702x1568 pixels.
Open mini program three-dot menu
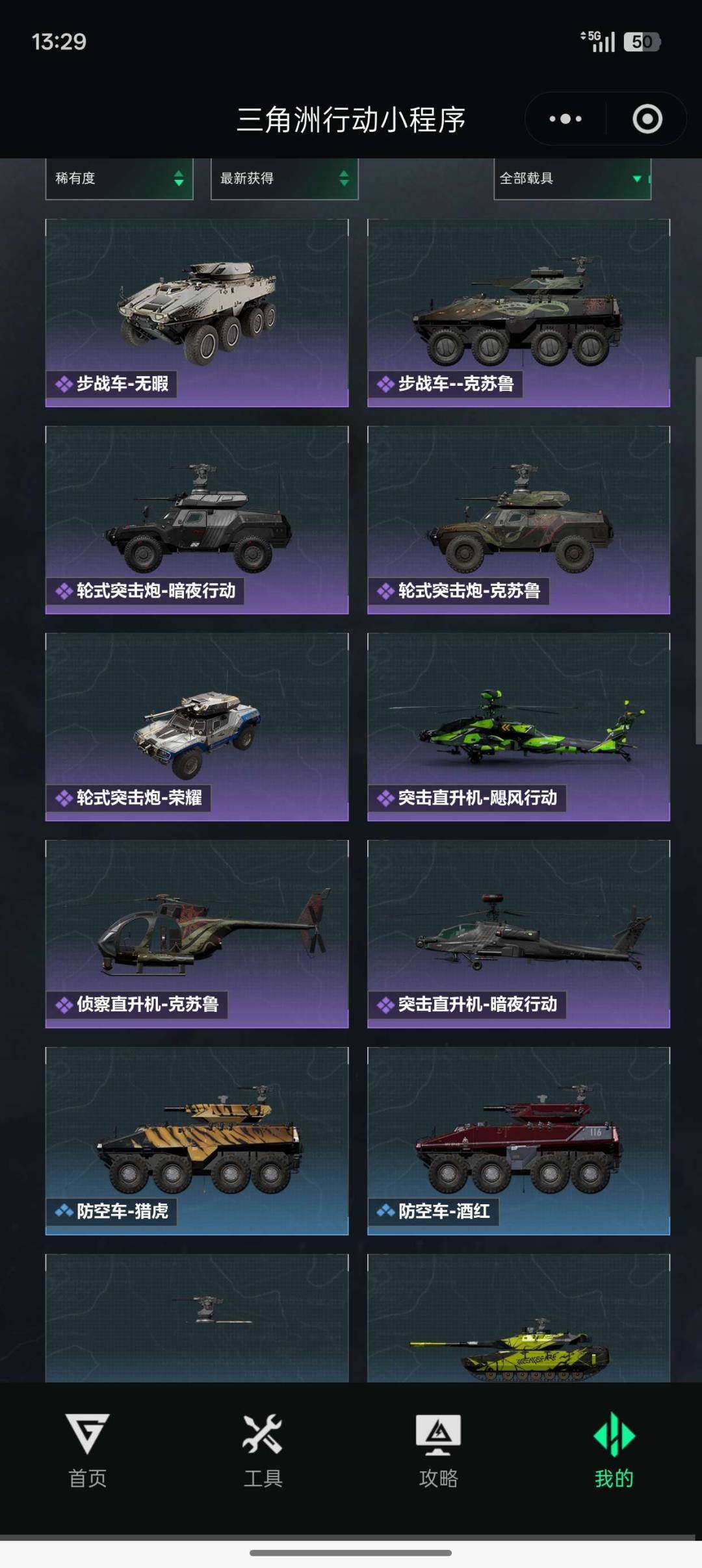(565, 119)
